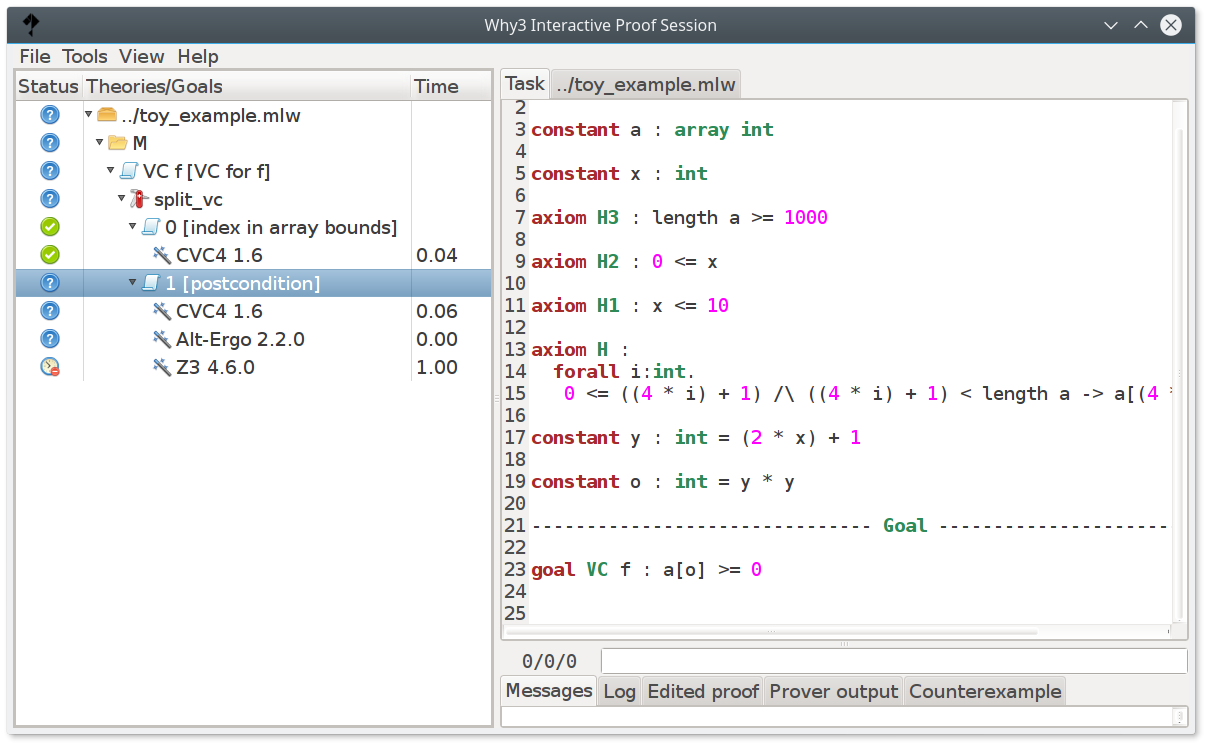Click unknown status icon of CVC4 0.06 row
This screenshot has height=747, width=1208.
tap(50, 311)
